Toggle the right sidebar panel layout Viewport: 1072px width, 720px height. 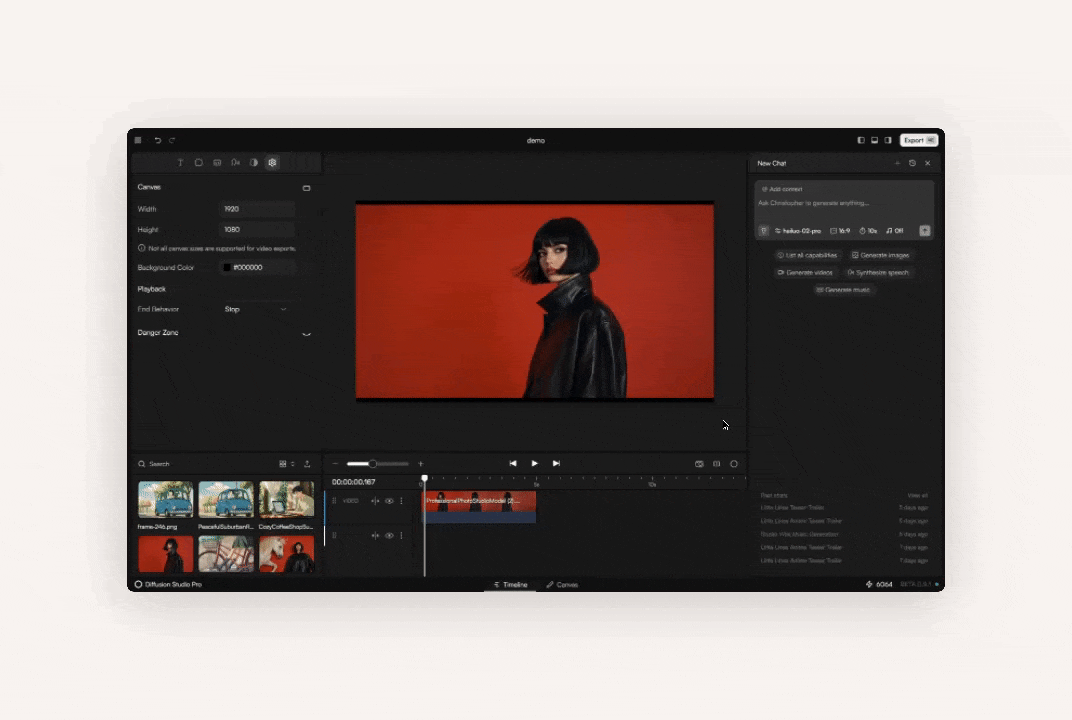pyautogui.click(x=888, y=140)
